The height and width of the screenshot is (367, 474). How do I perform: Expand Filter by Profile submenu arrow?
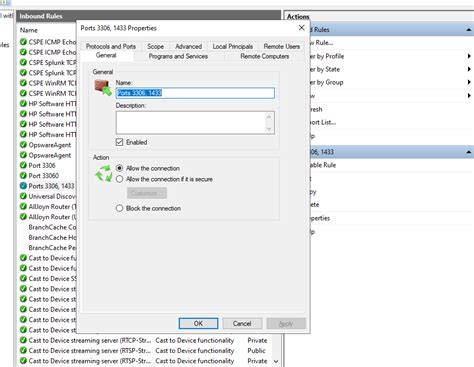click(x=469, y=56)
